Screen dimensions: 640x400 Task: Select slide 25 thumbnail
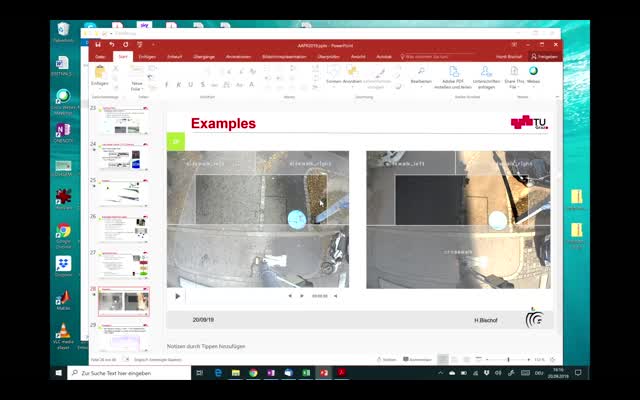coord(123,193)
